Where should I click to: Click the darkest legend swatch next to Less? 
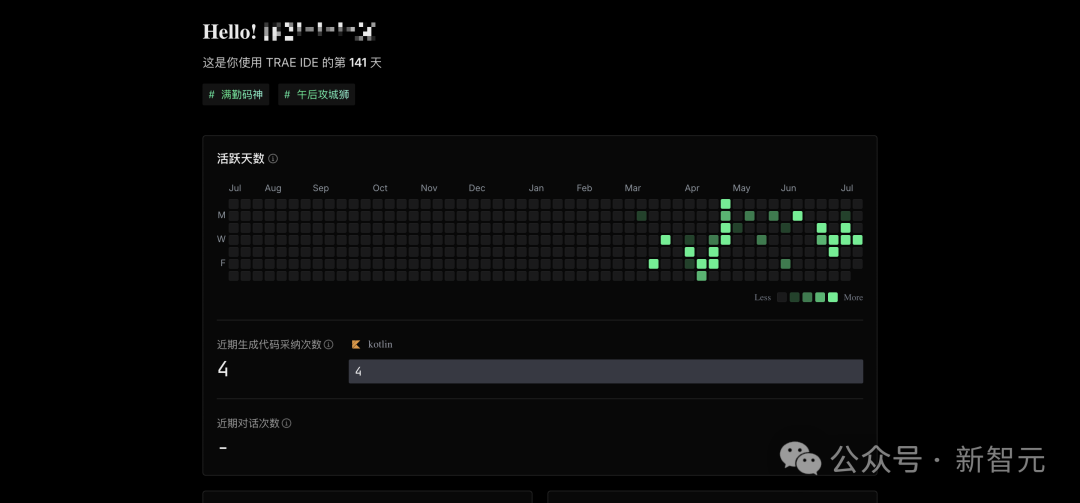[782, 298]
